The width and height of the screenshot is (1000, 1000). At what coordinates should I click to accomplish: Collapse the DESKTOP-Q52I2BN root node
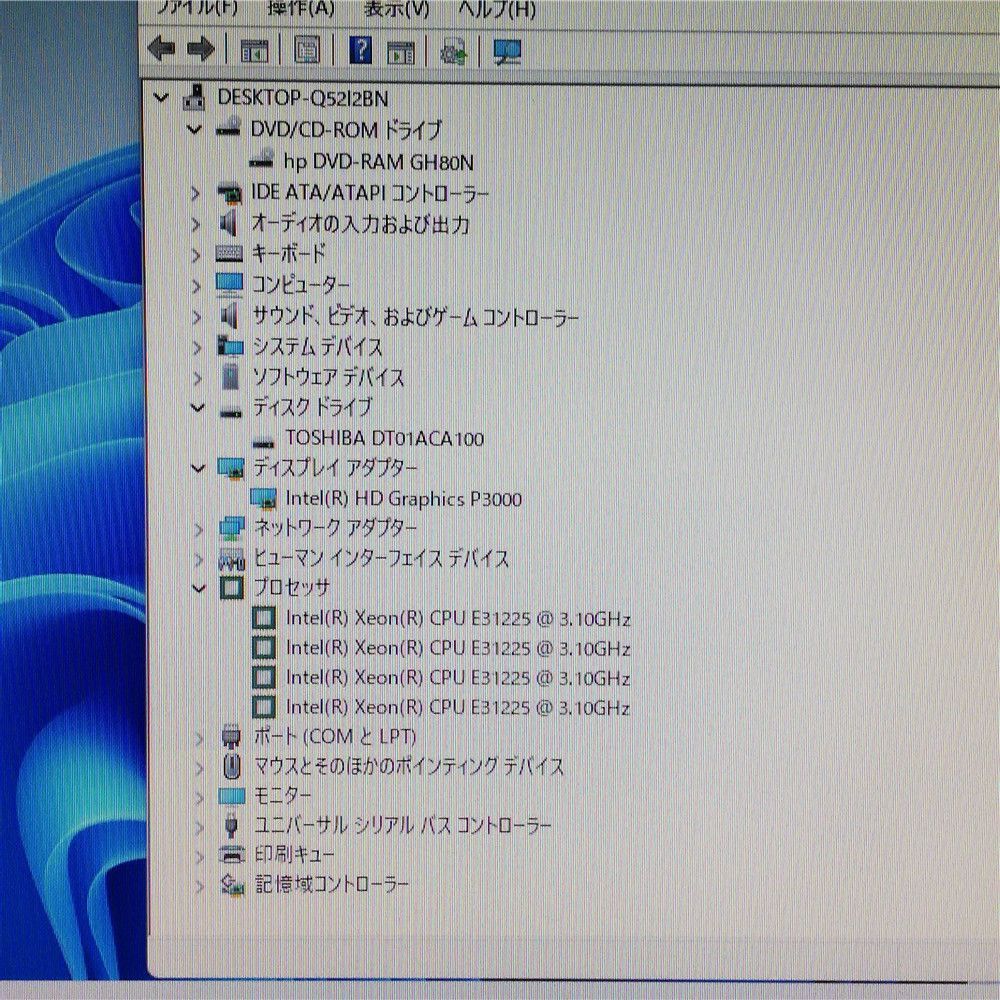161,98
